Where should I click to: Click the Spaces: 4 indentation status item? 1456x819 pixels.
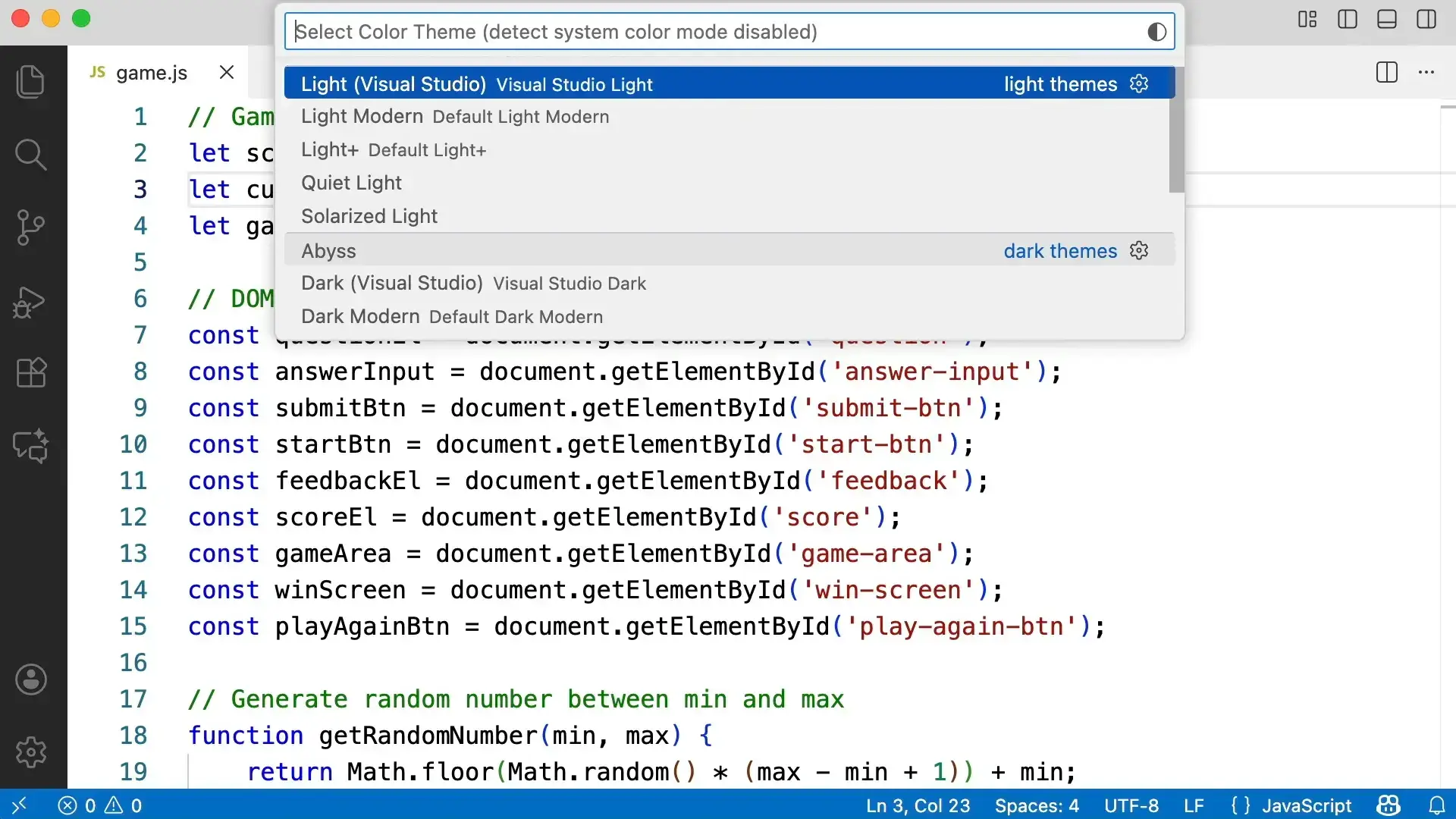click(1036, 805)
